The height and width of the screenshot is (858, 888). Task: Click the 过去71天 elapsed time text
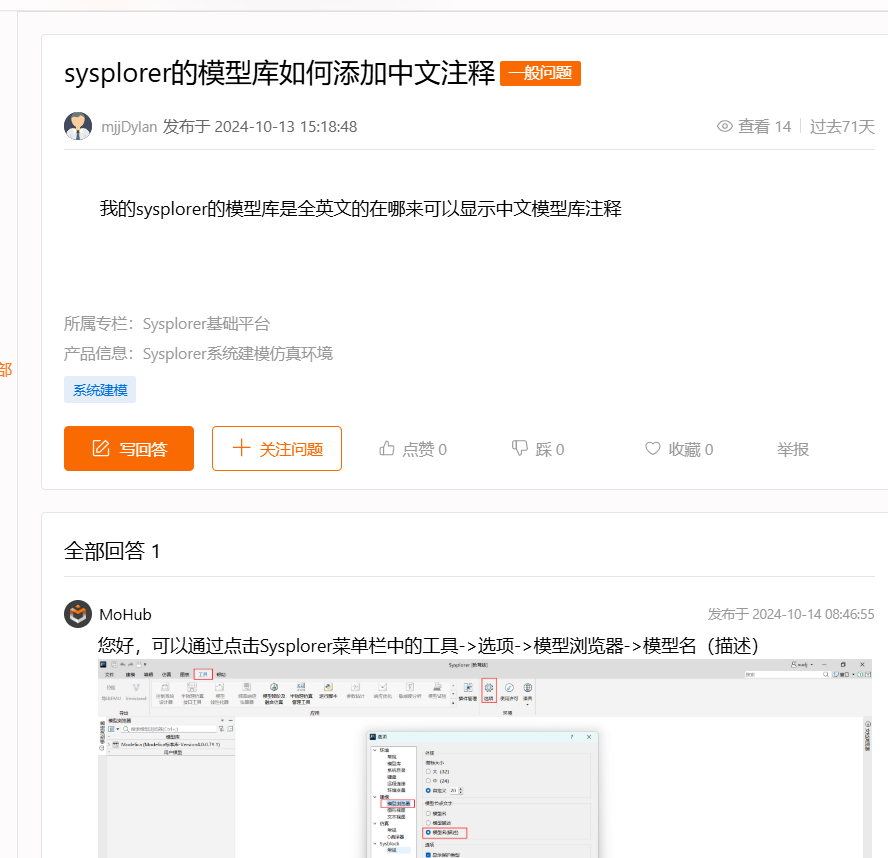[x=842, y=126]
